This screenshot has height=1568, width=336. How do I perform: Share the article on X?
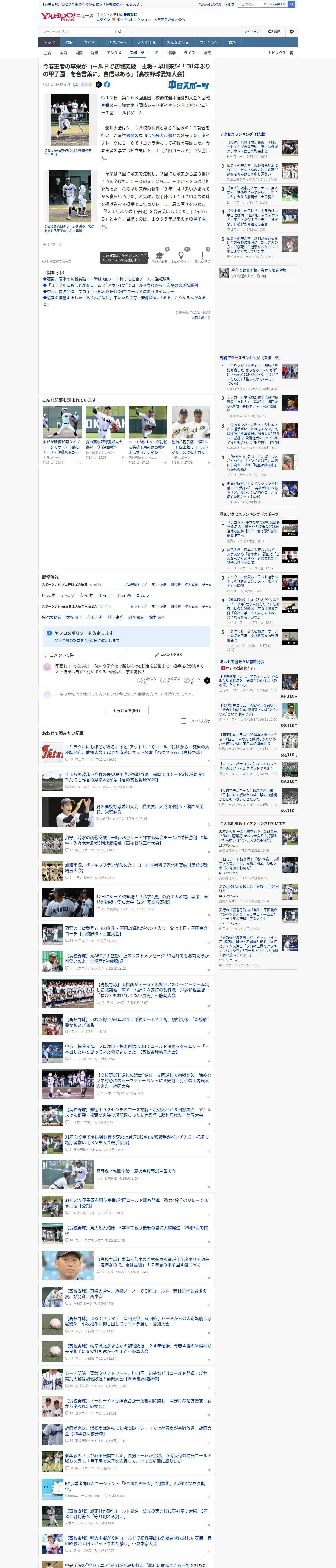[x=99, y=85]
